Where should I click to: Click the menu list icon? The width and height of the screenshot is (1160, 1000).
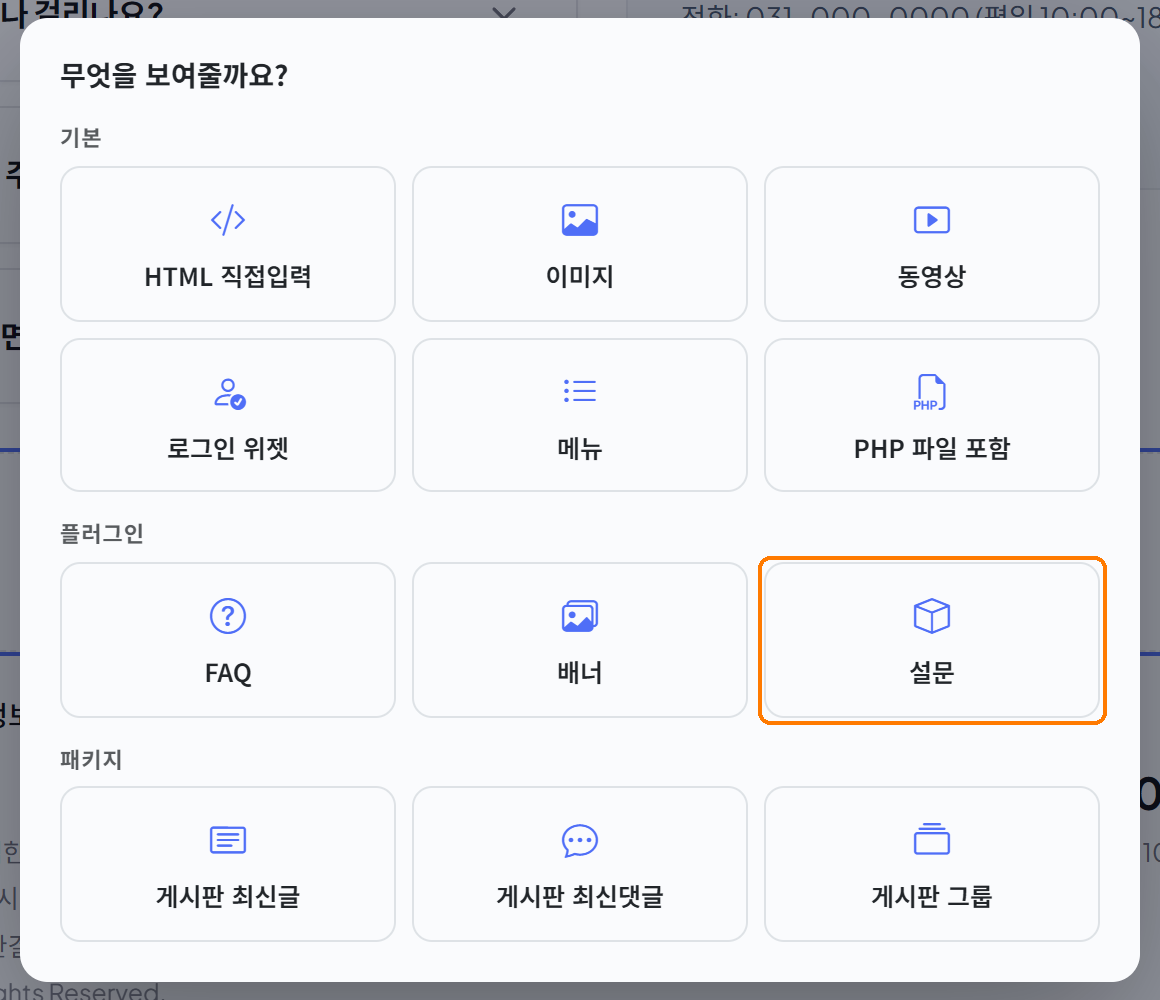pyautogui.click(x=579, y=391)
